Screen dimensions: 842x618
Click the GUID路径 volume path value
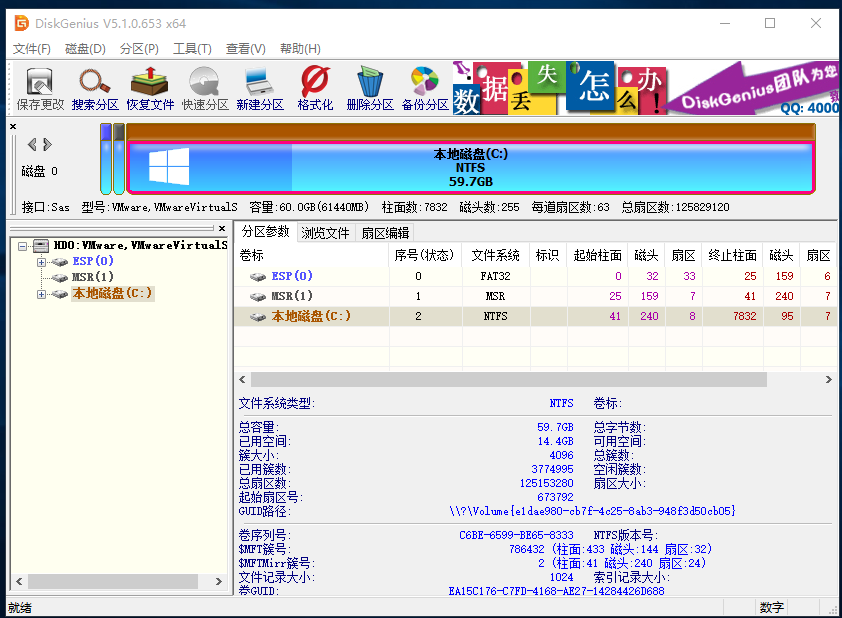[592, 511]
